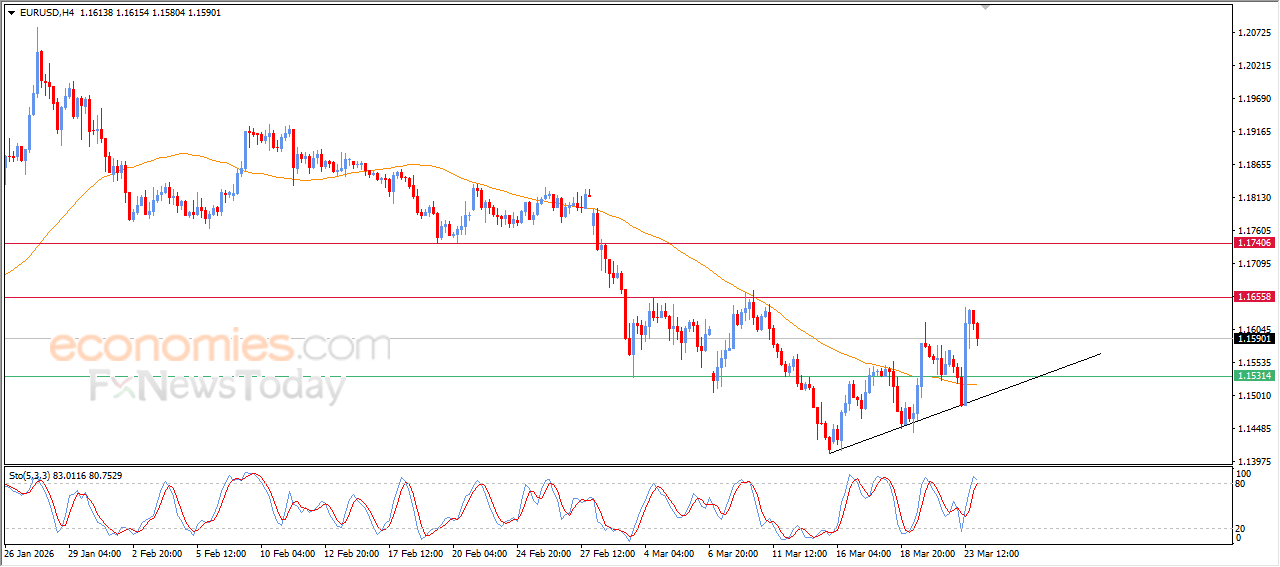Click the FxNewsToday watermark logo

(218, 386)
